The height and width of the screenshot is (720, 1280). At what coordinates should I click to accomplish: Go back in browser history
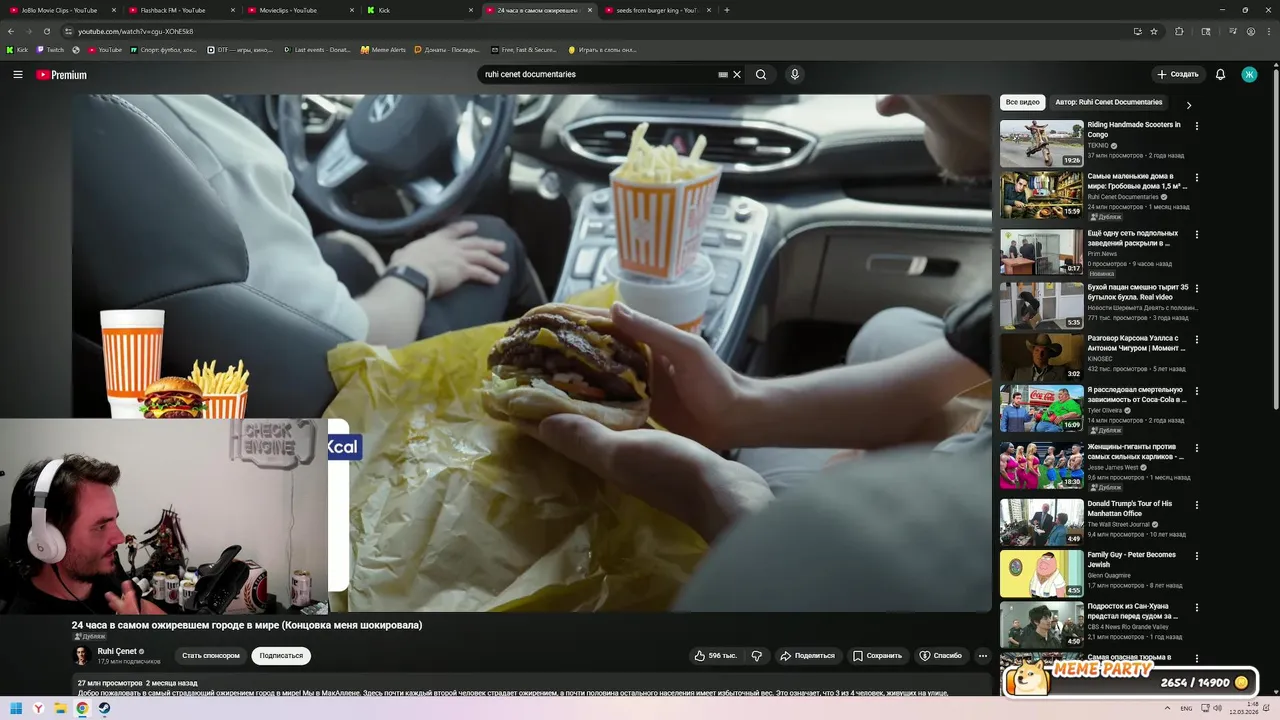(x=11, y=31)
